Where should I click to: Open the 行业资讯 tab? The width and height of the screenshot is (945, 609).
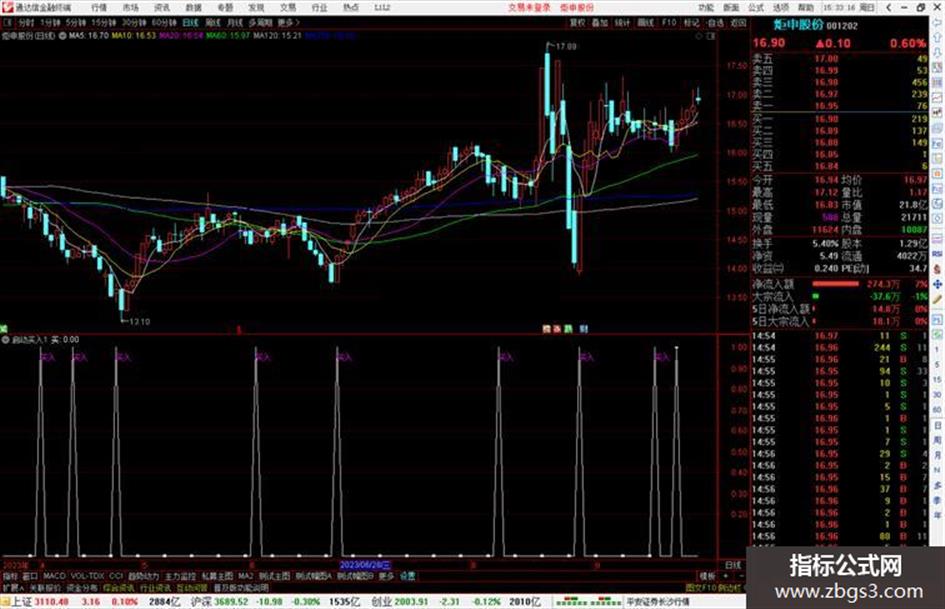155,587
